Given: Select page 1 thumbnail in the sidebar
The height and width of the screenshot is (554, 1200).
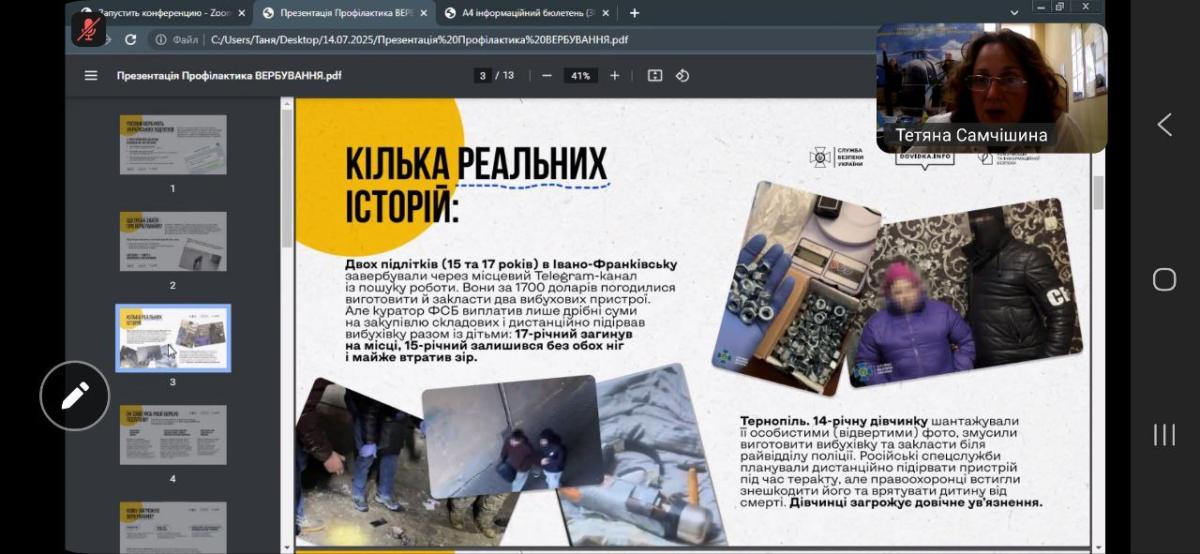Looking at the screenshot, I should pos(172,144).
